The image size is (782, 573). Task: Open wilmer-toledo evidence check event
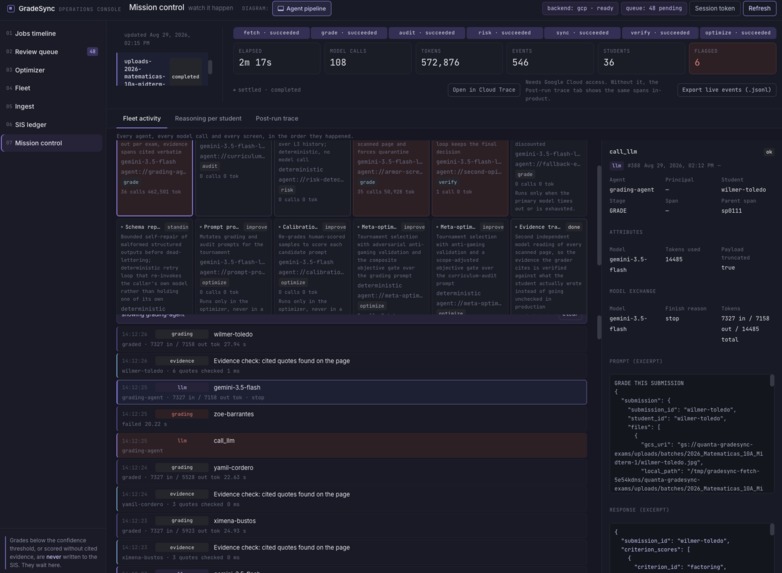[x=352, y=366]
